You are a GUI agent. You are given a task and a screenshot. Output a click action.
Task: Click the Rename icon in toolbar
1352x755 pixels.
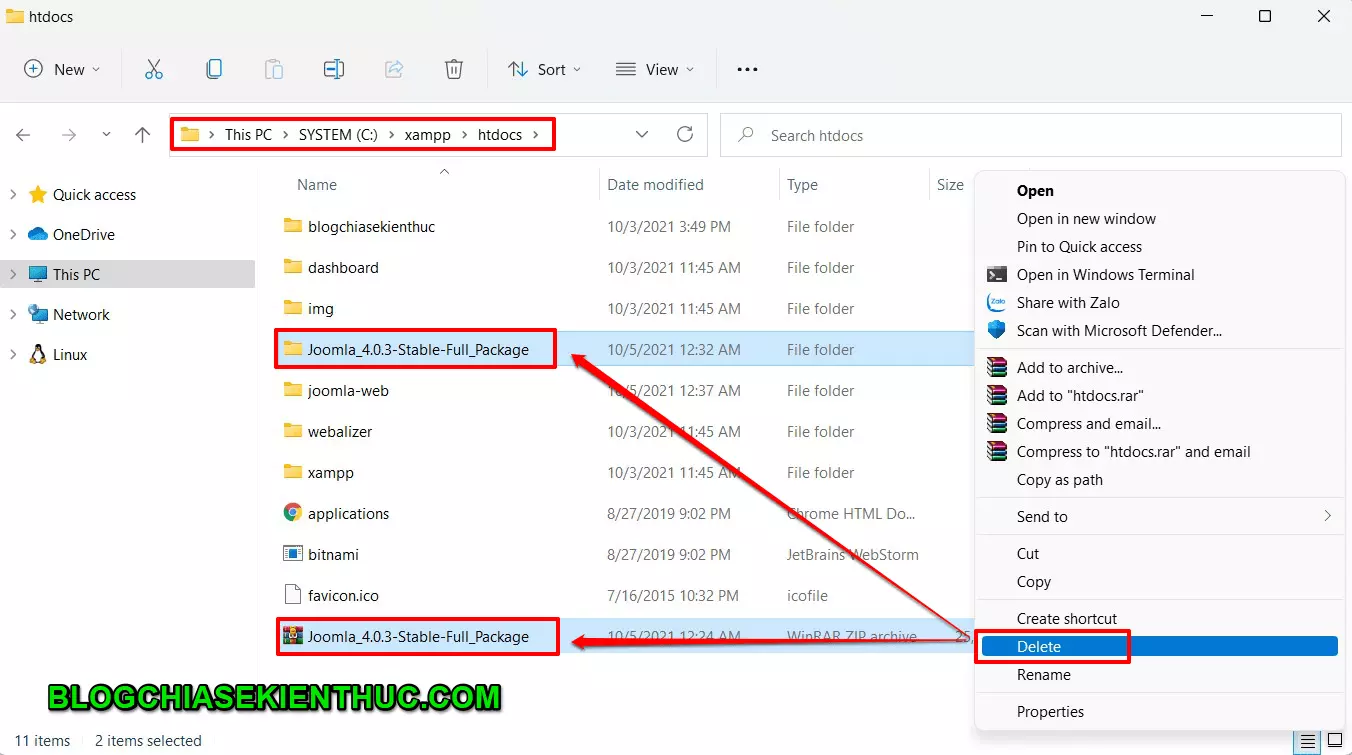pos(334,69)
